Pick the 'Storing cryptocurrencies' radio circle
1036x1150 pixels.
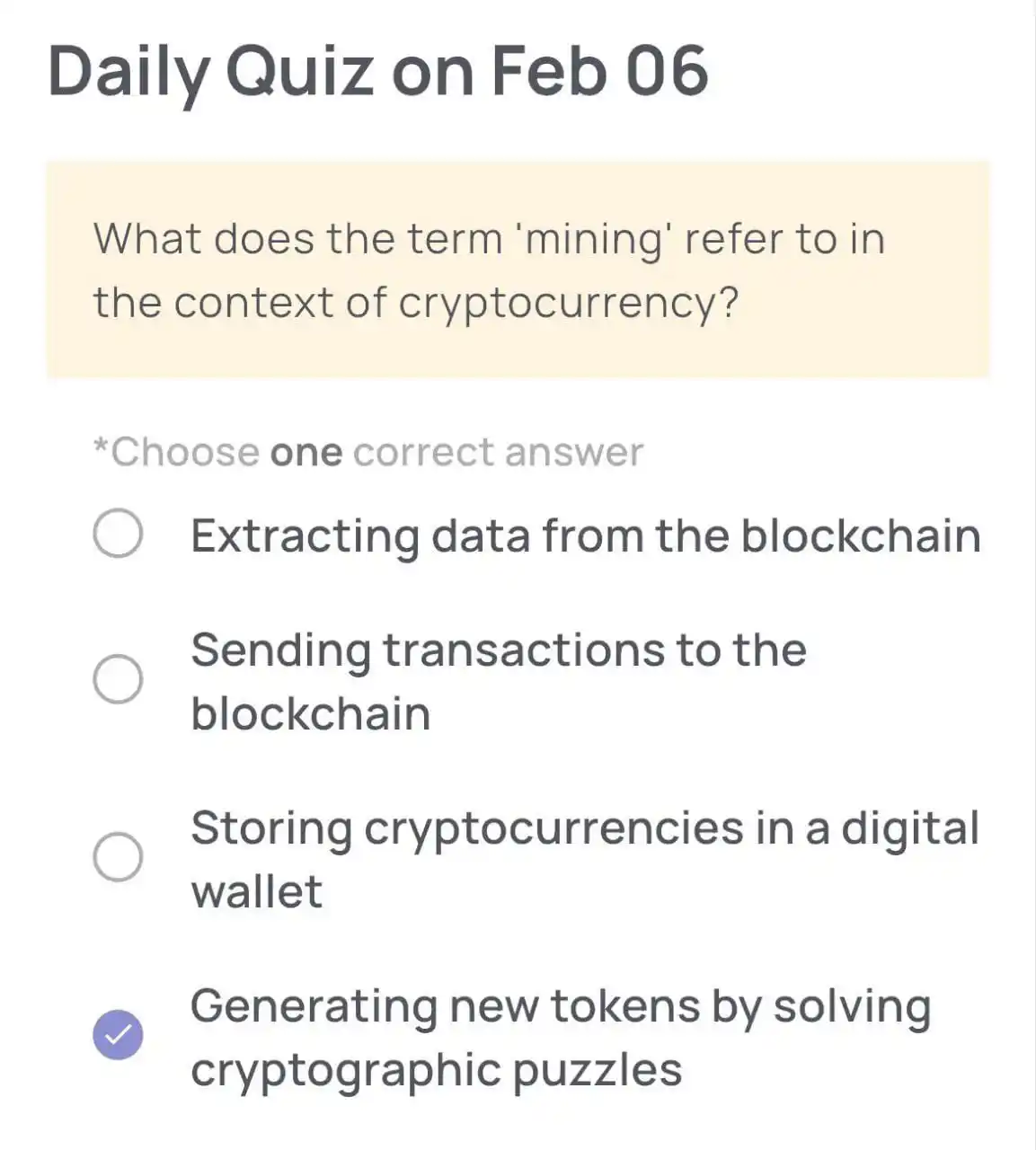click(x=118, y=857)
